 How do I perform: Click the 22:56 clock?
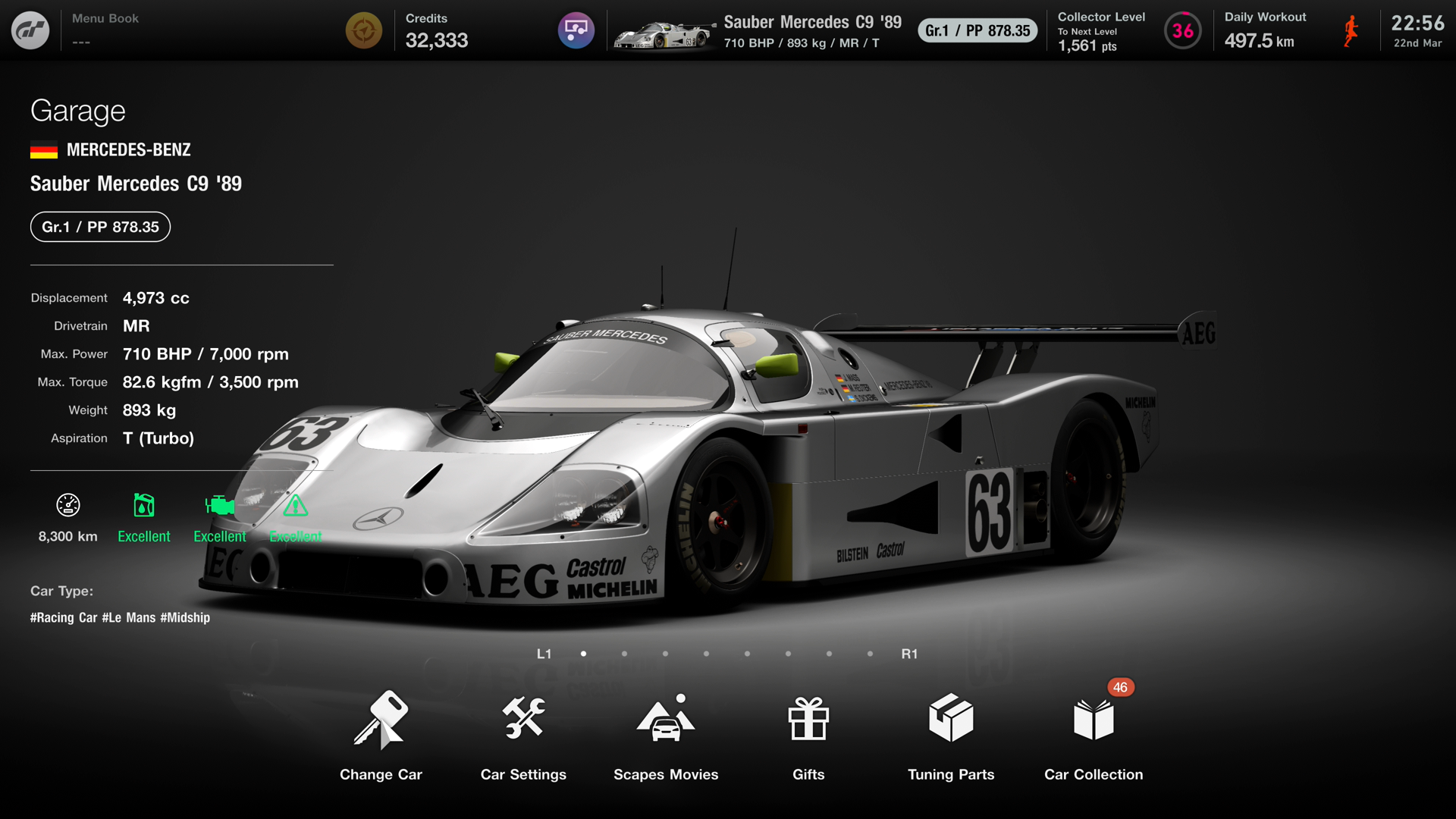1417,23
